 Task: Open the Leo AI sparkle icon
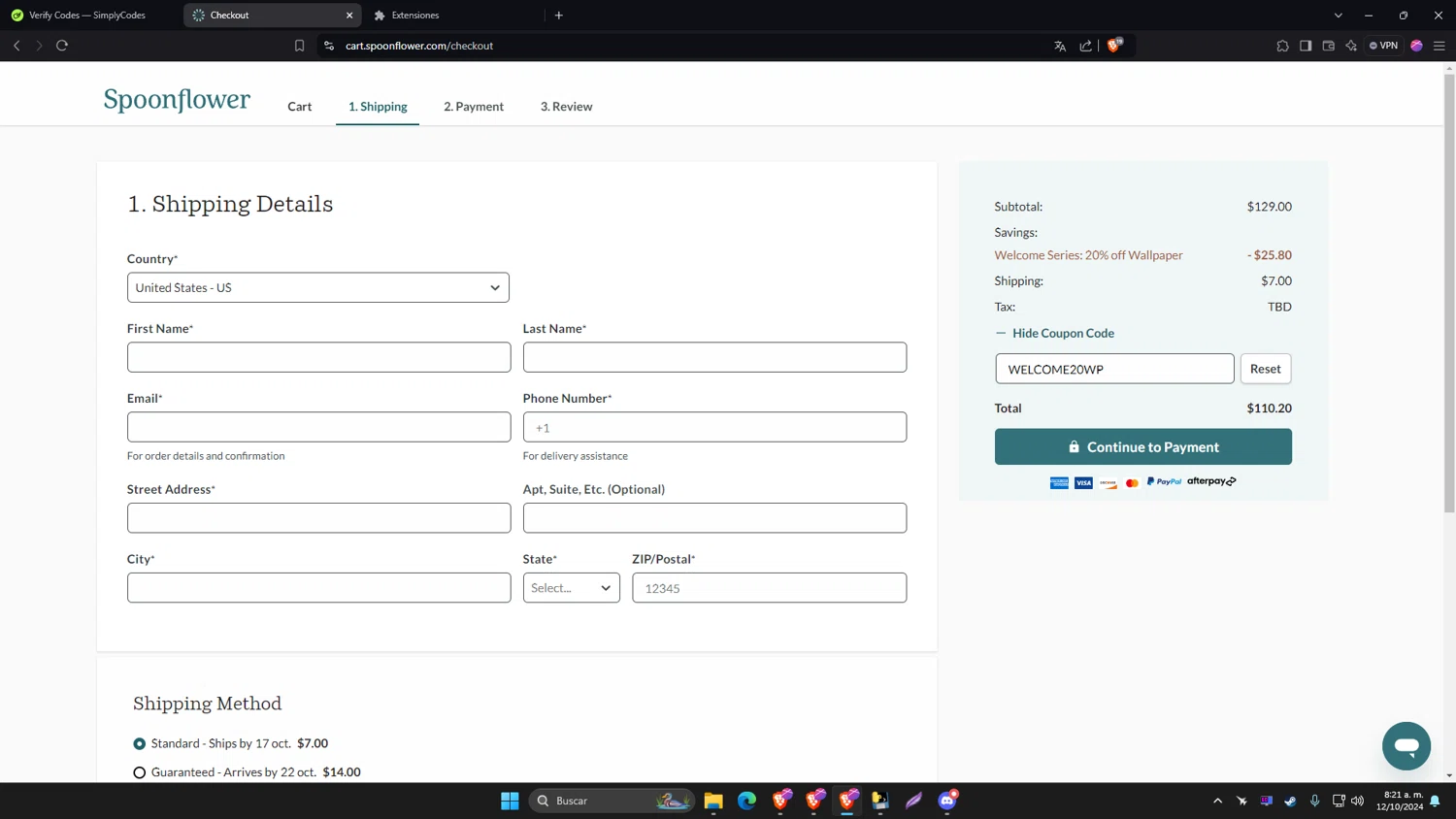tap(1351, 46)
